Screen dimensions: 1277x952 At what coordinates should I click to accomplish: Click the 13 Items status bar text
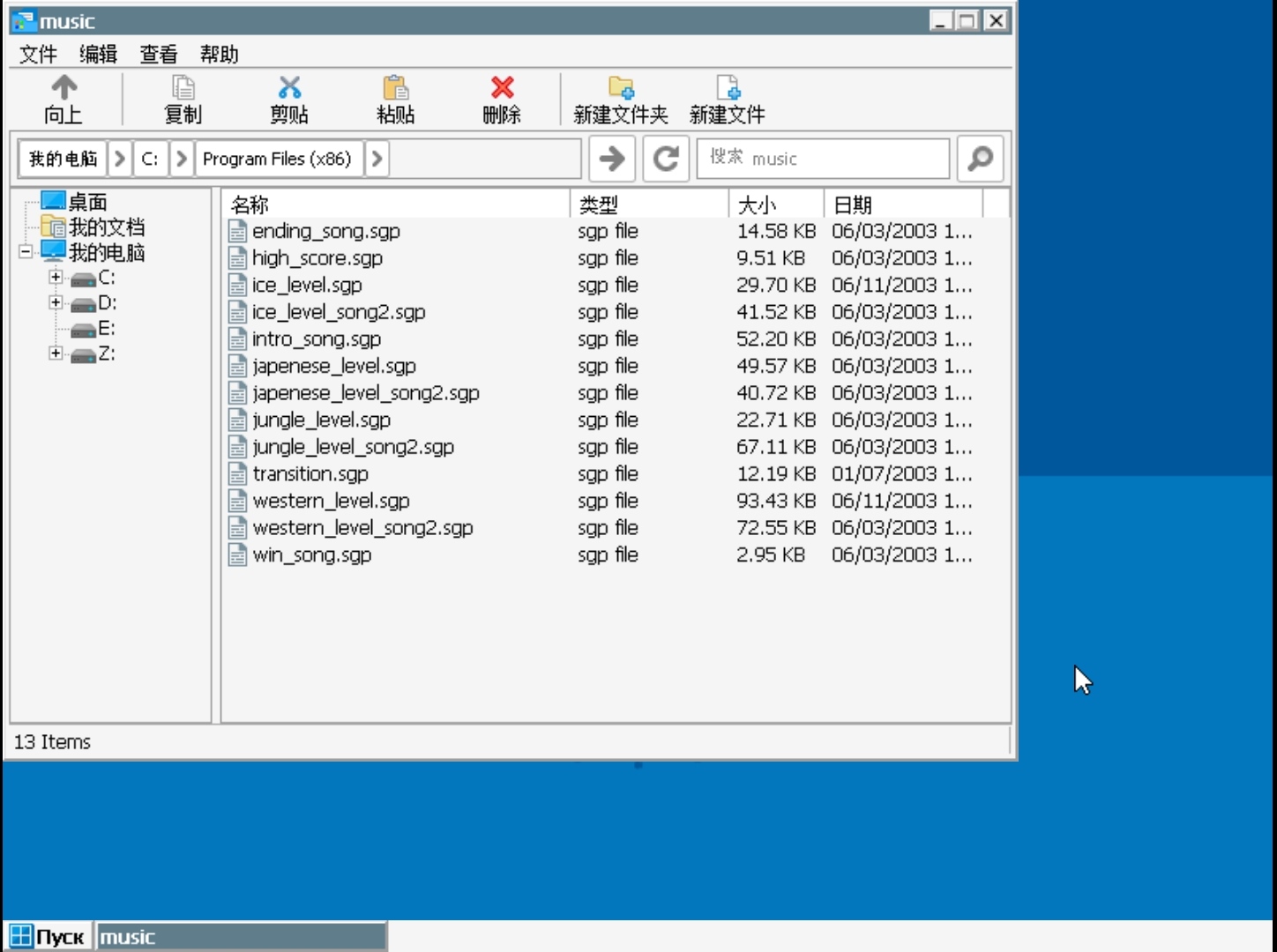point(52,742)
